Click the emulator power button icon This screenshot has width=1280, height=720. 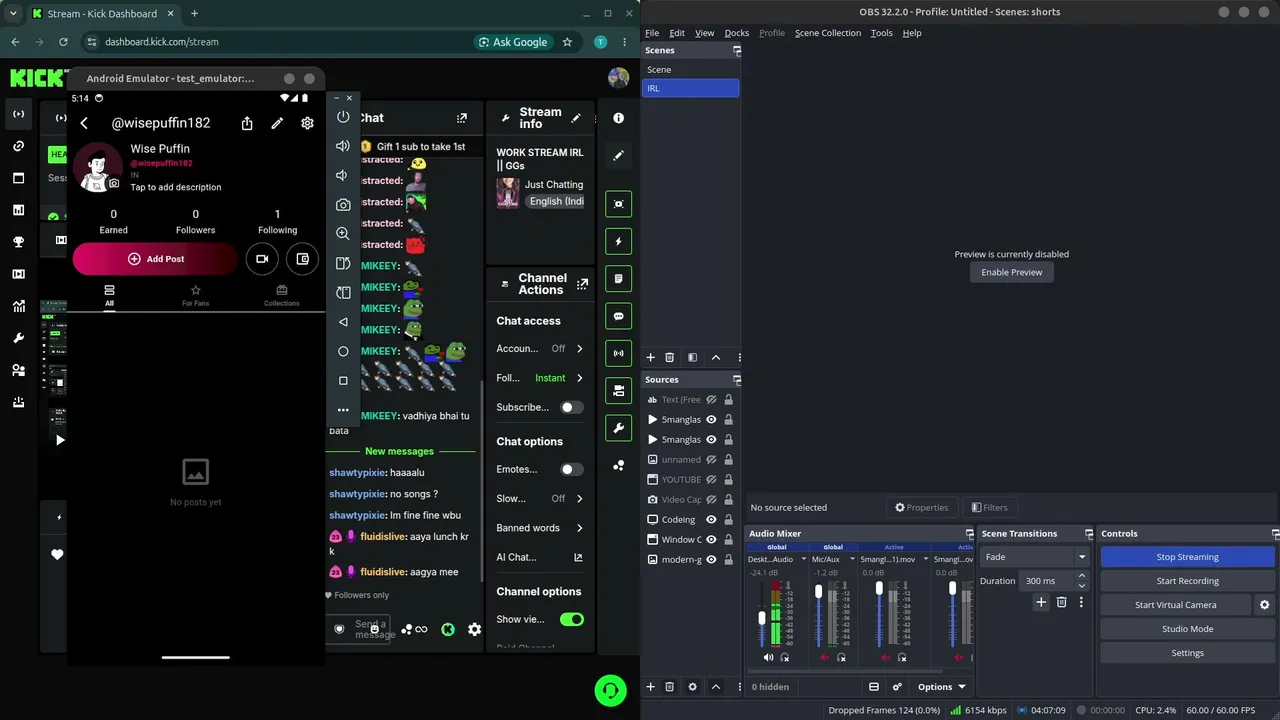(343, 117)
